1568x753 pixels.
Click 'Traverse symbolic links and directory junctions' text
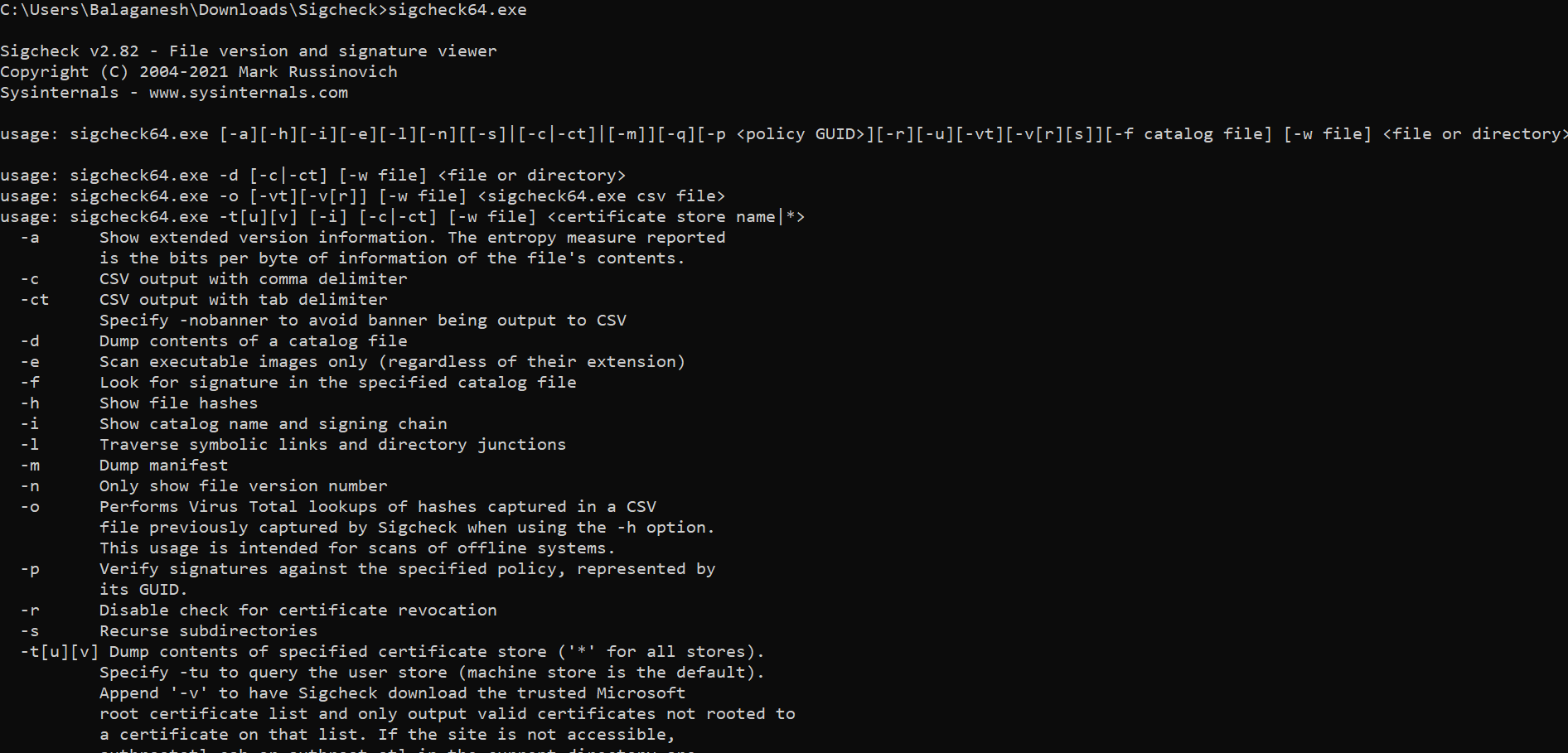pos(333,445)
